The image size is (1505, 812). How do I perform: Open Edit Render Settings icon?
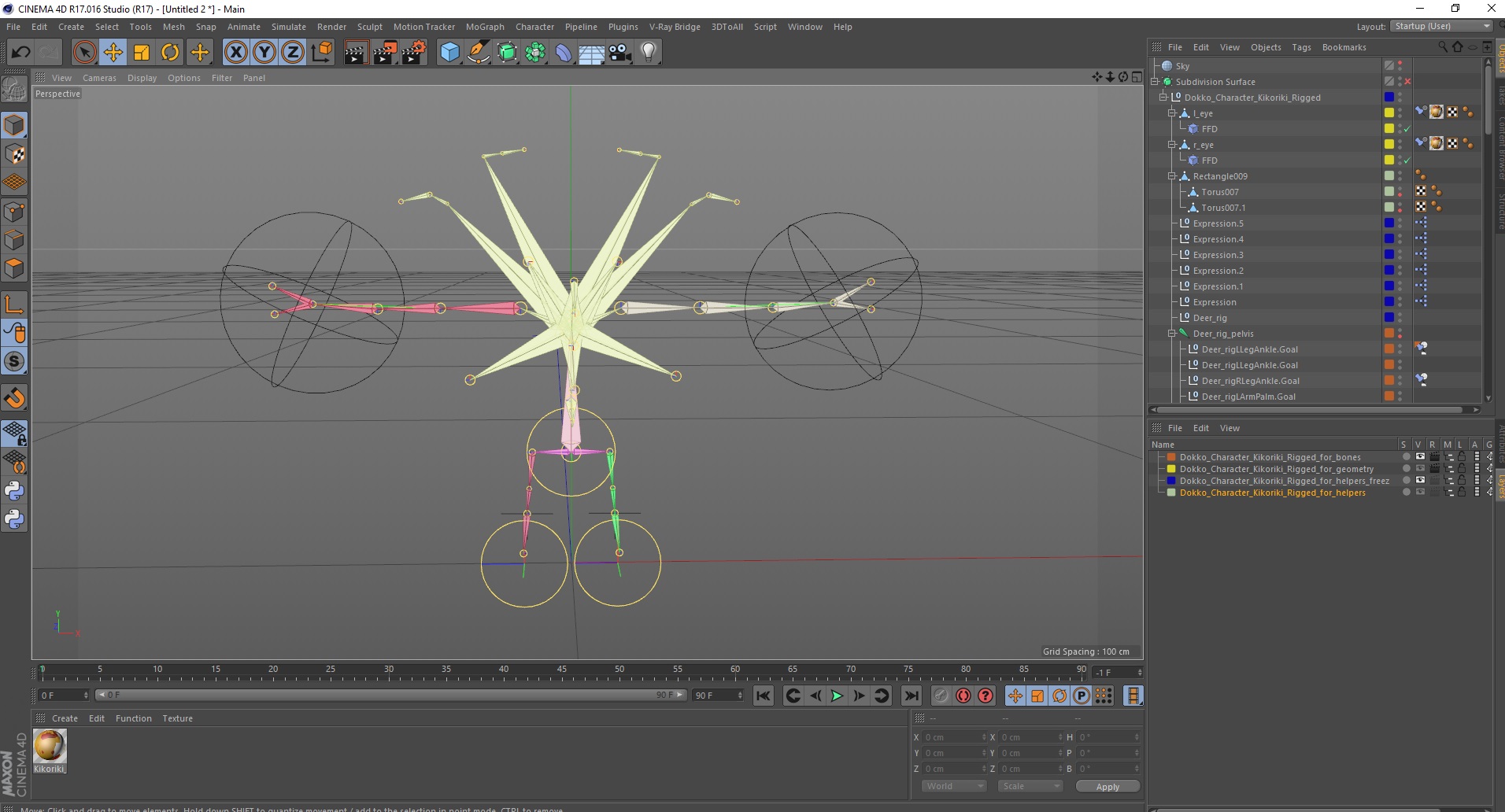point(414,53)
